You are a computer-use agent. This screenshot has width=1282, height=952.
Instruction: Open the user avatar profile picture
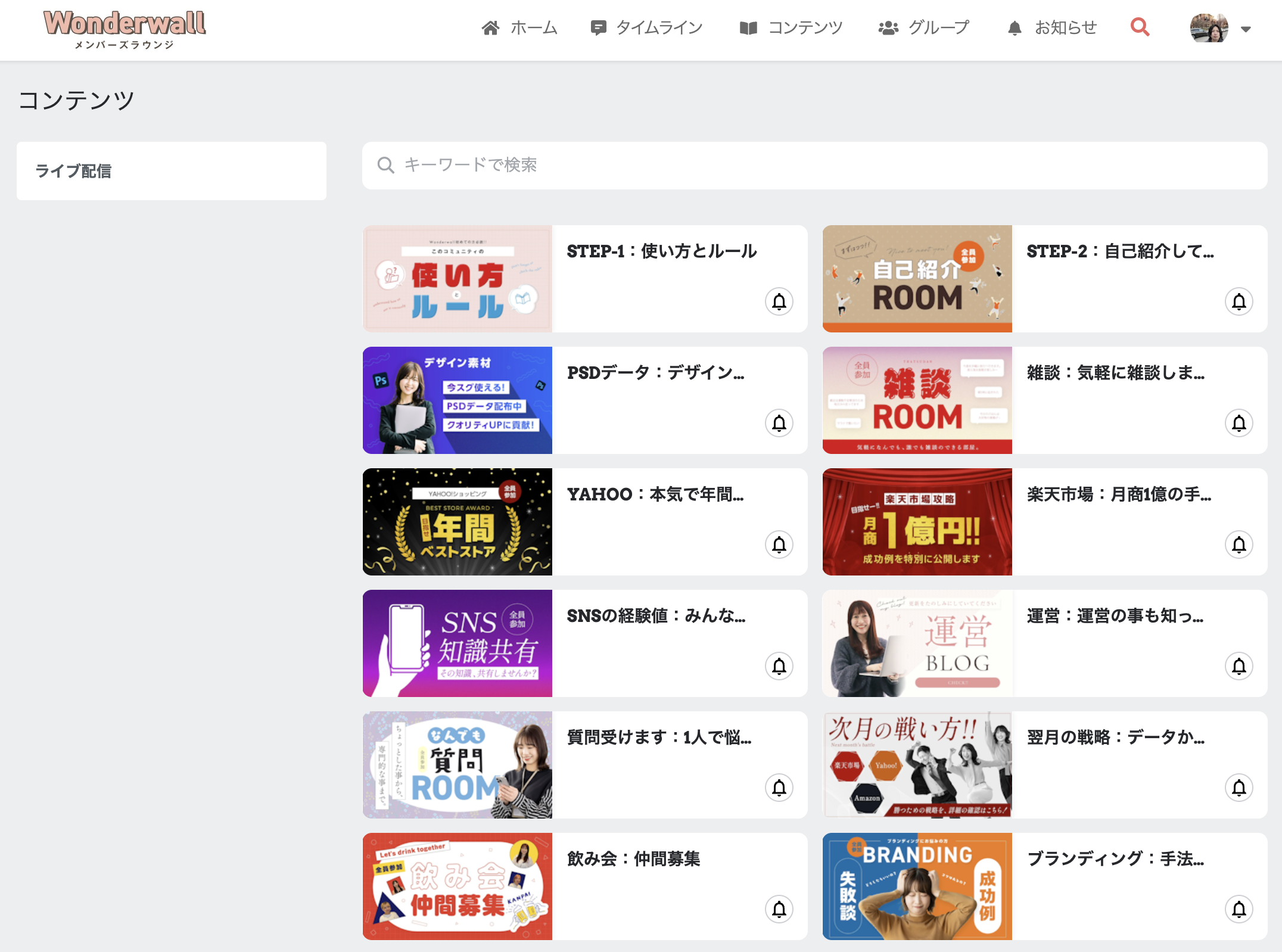click(x=1209, y=28)
